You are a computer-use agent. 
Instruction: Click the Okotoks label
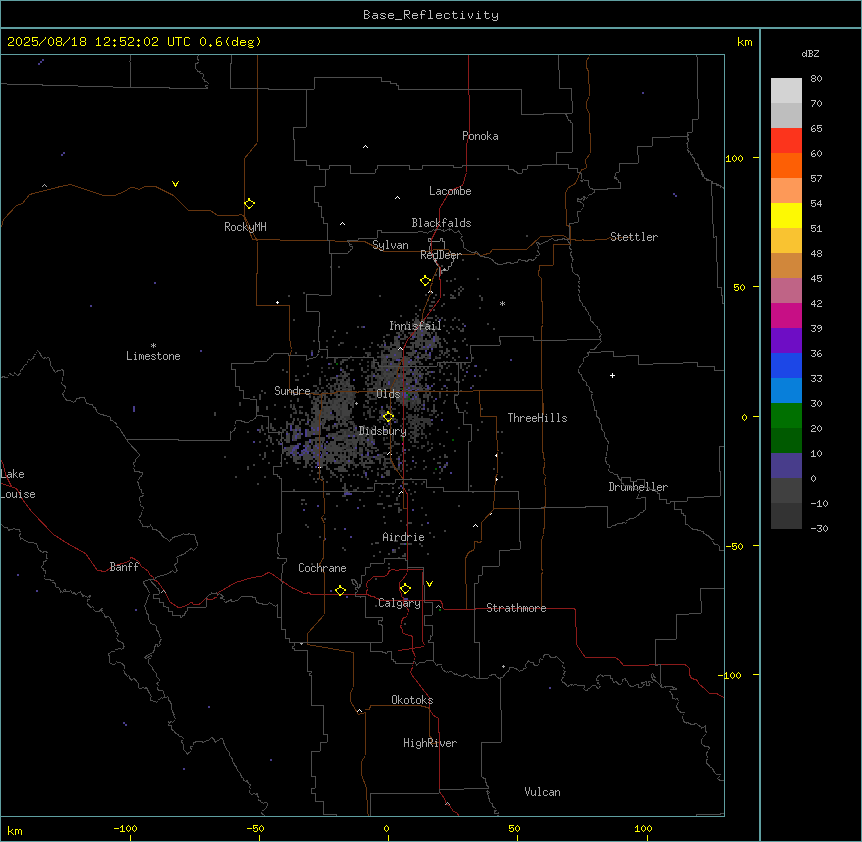[412, 700]
